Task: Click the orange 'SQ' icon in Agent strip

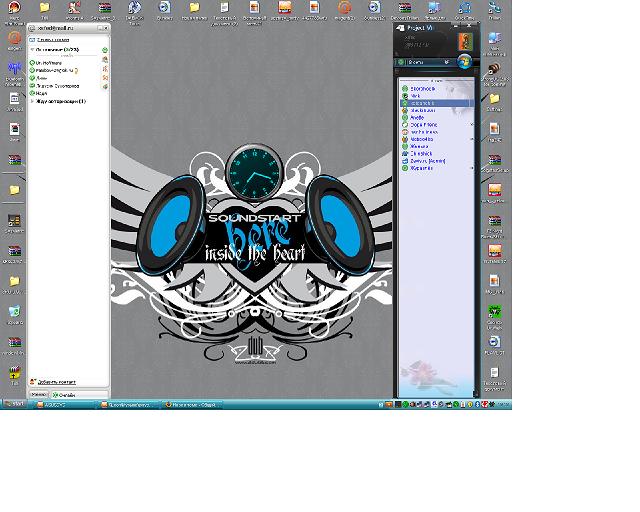Action: pos(105,78)
